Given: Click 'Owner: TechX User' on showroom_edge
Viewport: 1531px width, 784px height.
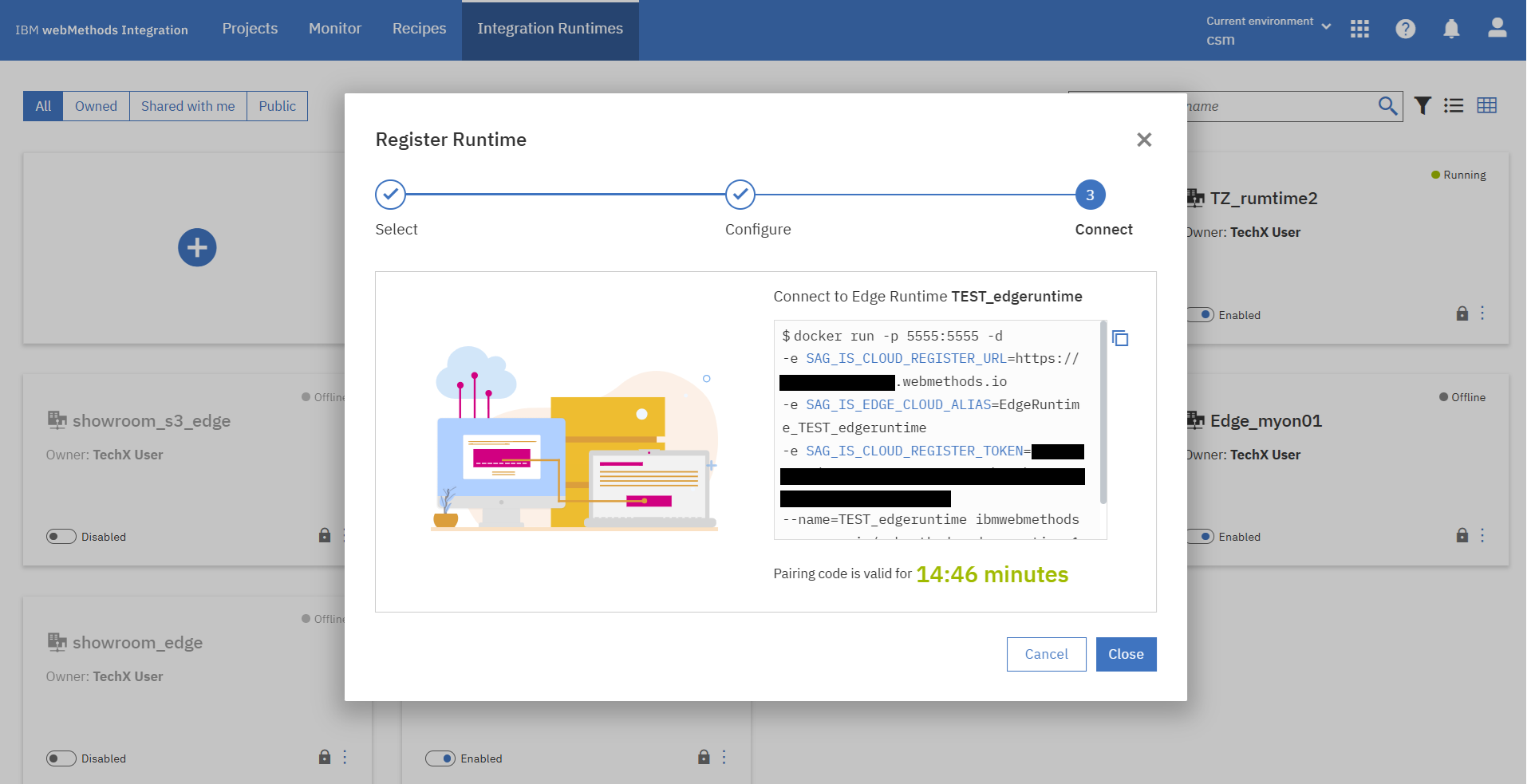Looking at the screenshot, I should [105, 676].
